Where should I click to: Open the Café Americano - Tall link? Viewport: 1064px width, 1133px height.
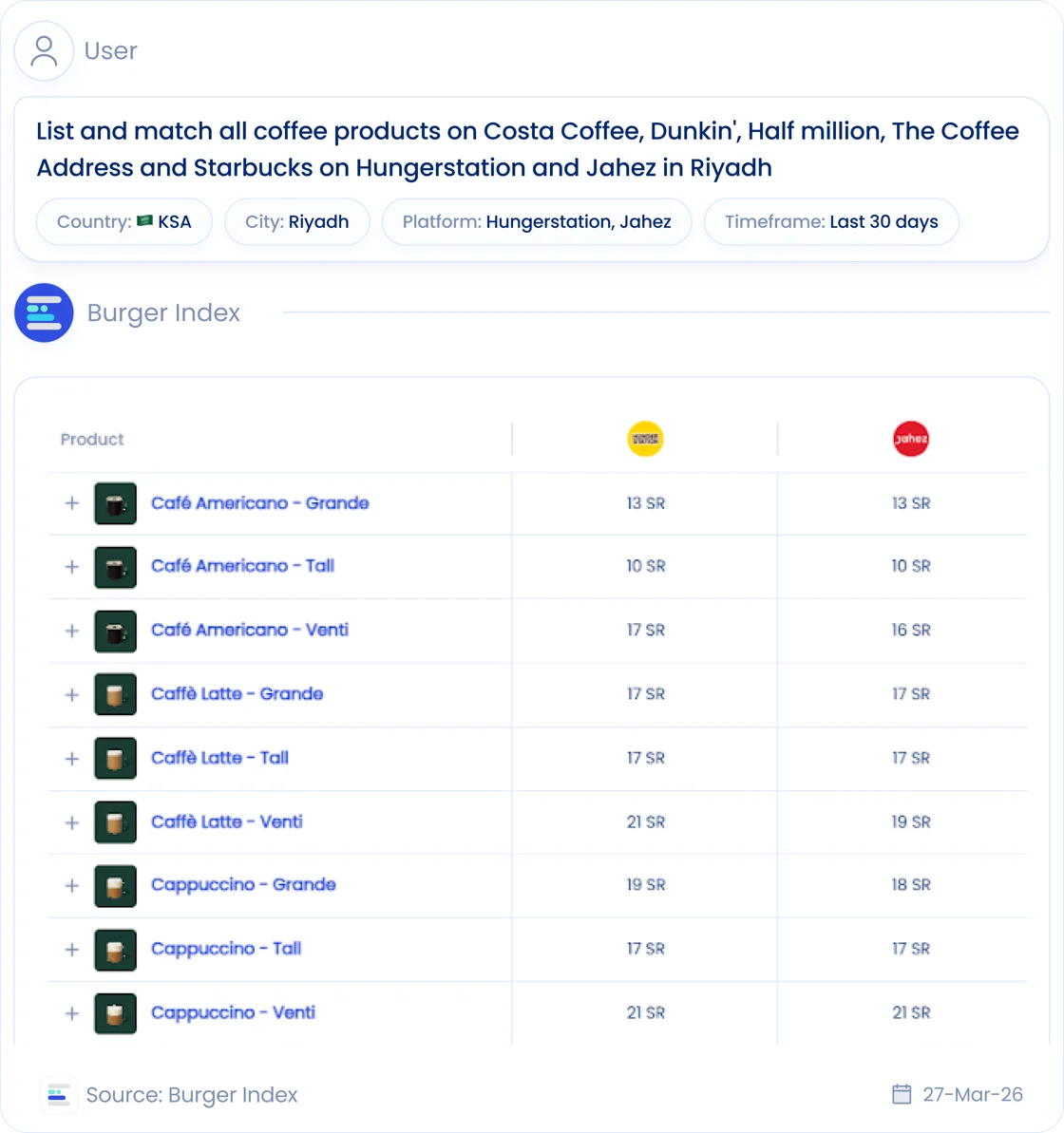point(242,566)
